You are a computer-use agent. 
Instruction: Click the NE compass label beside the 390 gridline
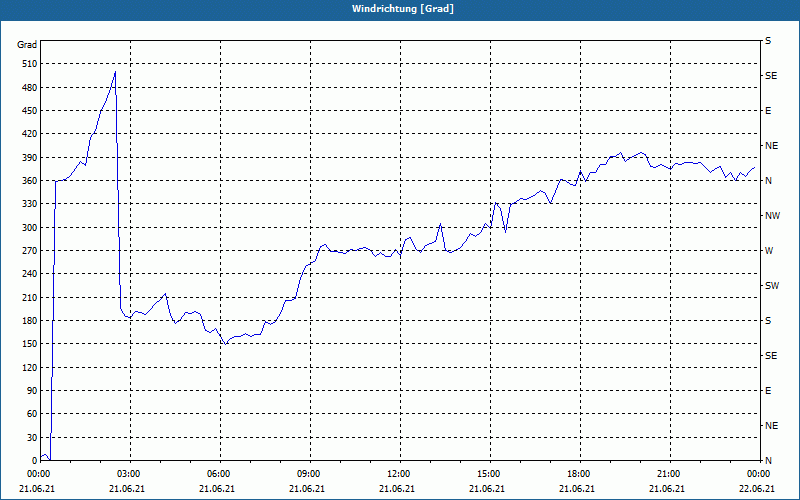click(771, 146)
